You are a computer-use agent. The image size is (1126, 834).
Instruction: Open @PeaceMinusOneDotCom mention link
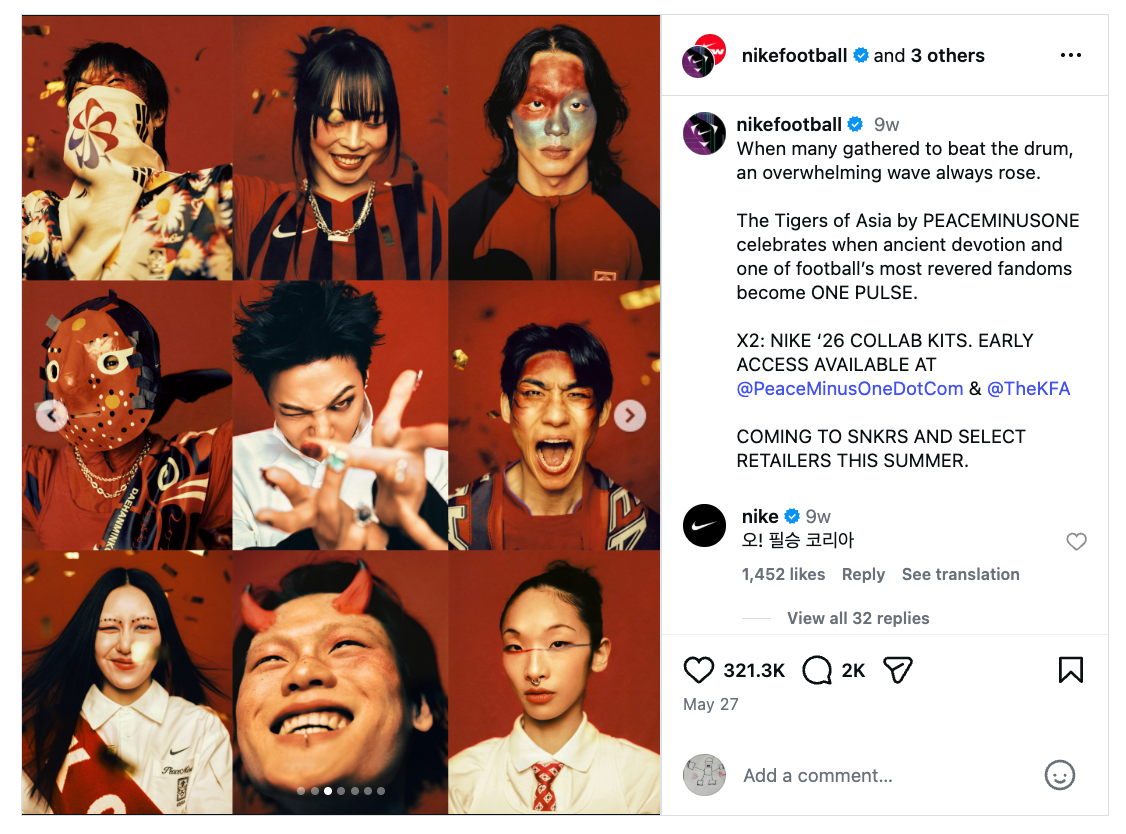(850, 389)
